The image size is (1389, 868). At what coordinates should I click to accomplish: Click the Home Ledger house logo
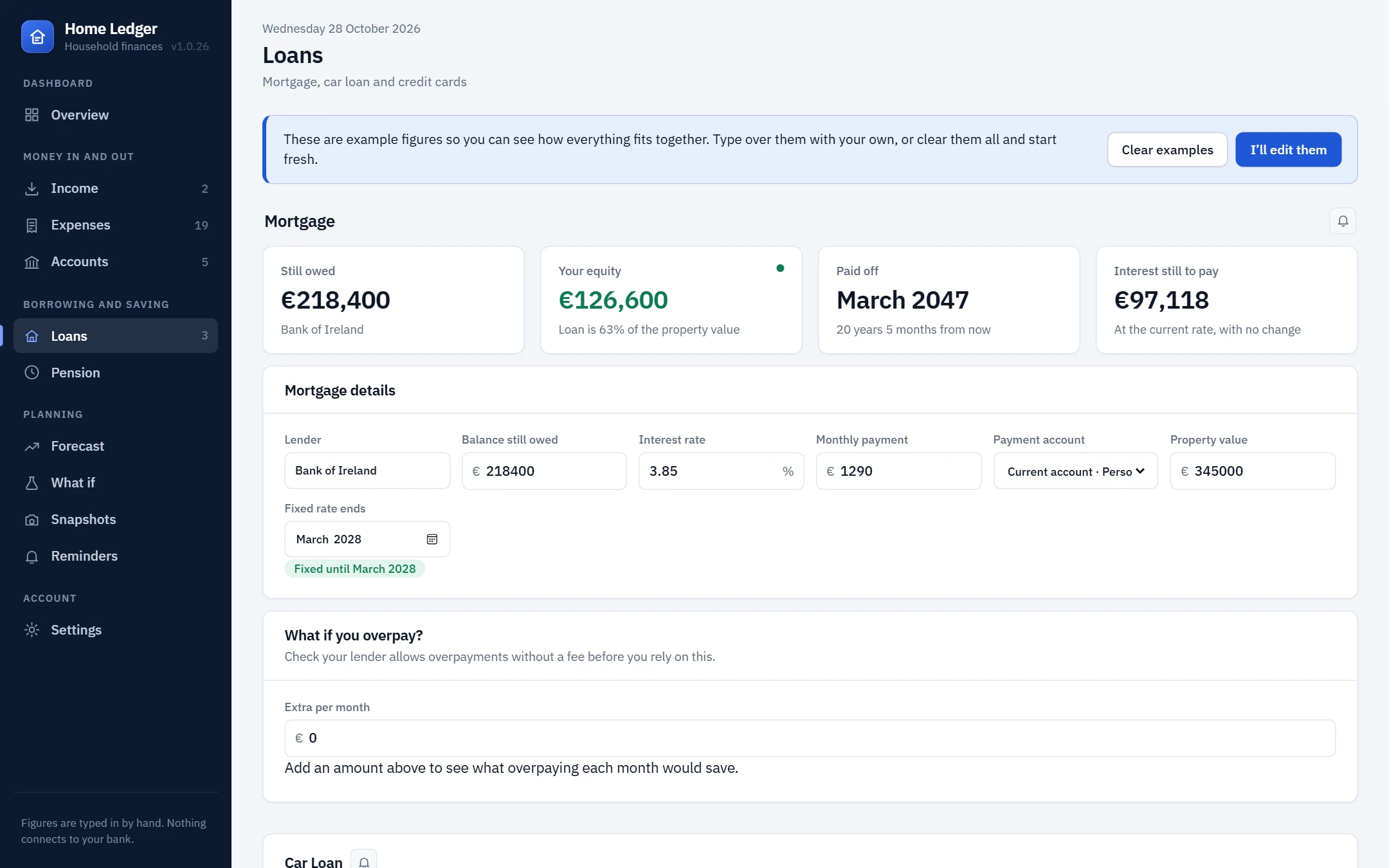tap(37, 37)
